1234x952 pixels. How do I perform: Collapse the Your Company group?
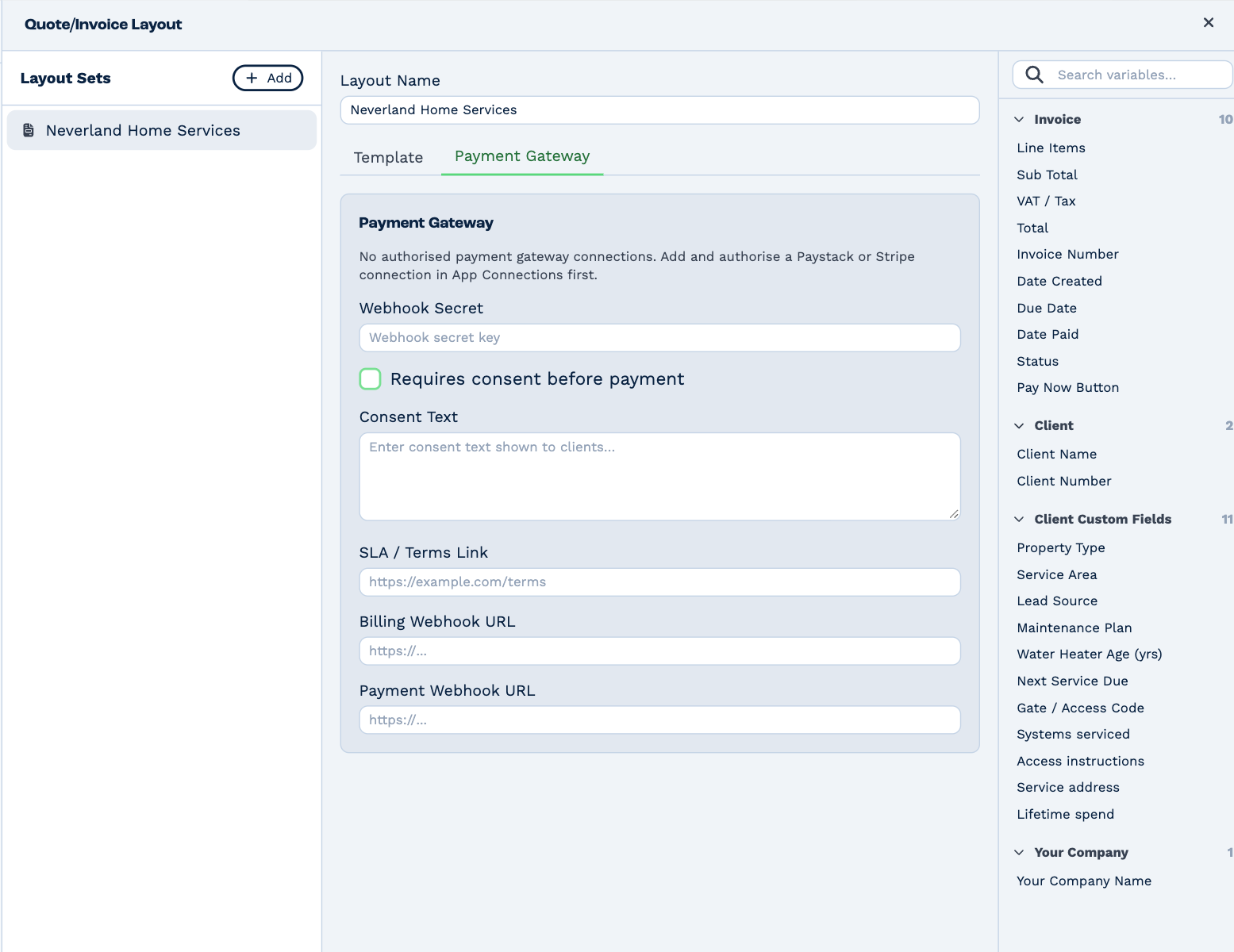(x=1019, y=852)
